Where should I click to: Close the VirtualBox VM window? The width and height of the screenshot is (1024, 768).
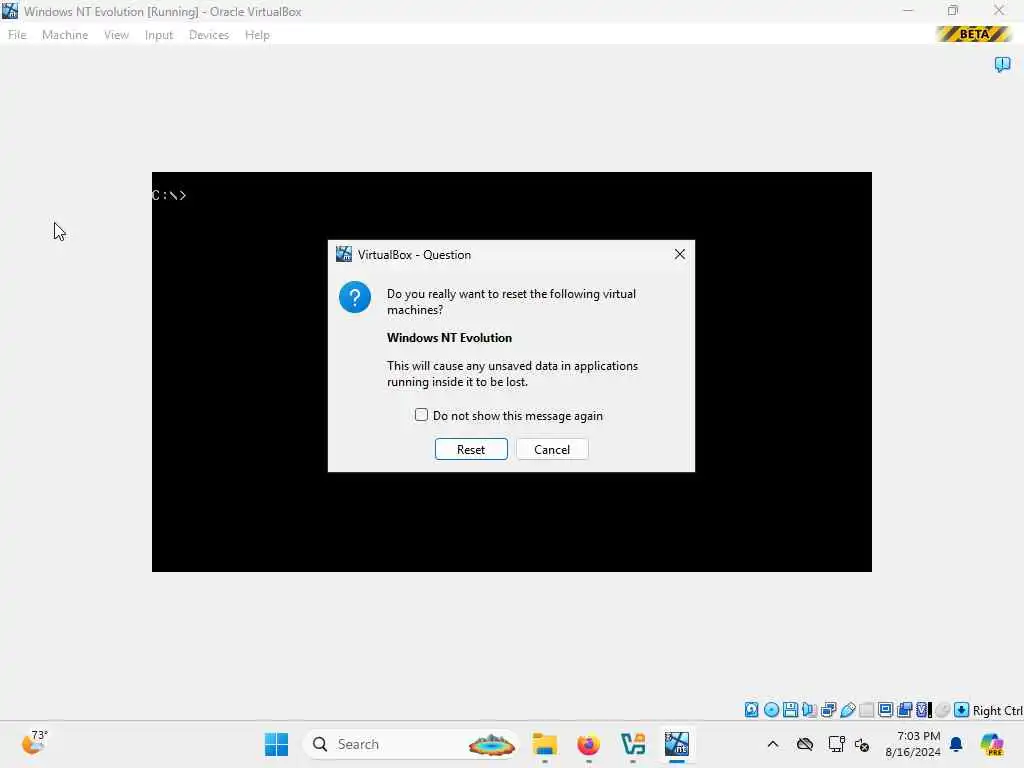(999, 10)
